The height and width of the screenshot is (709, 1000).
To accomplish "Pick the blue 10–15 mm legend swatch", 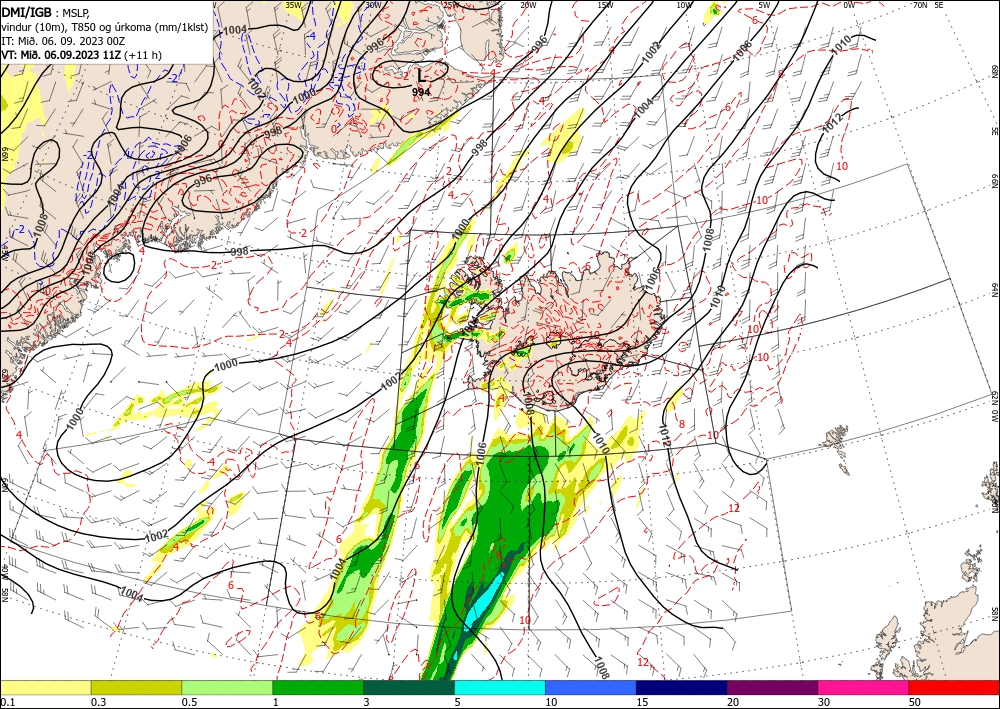I will pos(591,687).
